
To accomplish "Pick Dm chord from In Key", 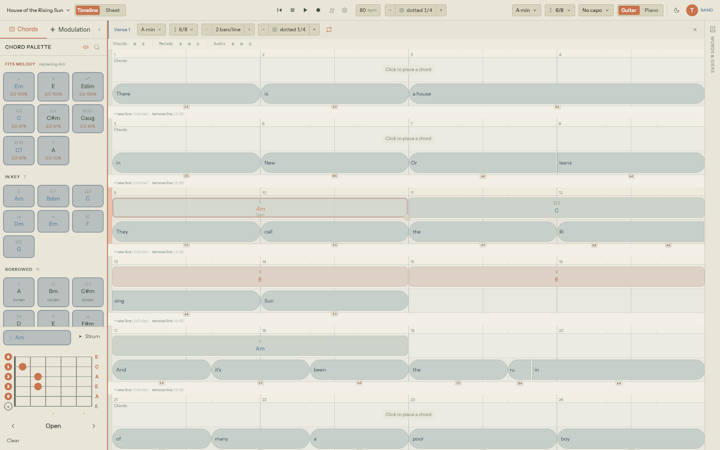I will [19, 221].
